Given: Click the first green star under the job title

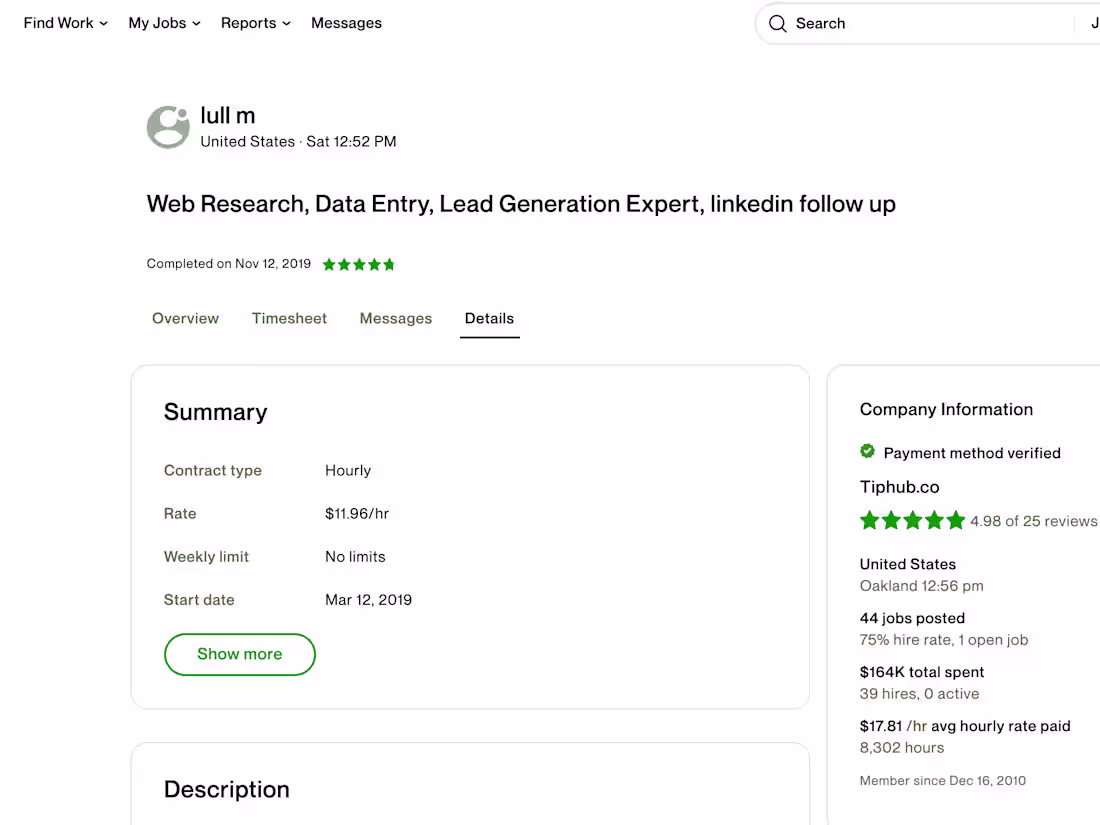Looking at the screenshot, I should [329, 263].
